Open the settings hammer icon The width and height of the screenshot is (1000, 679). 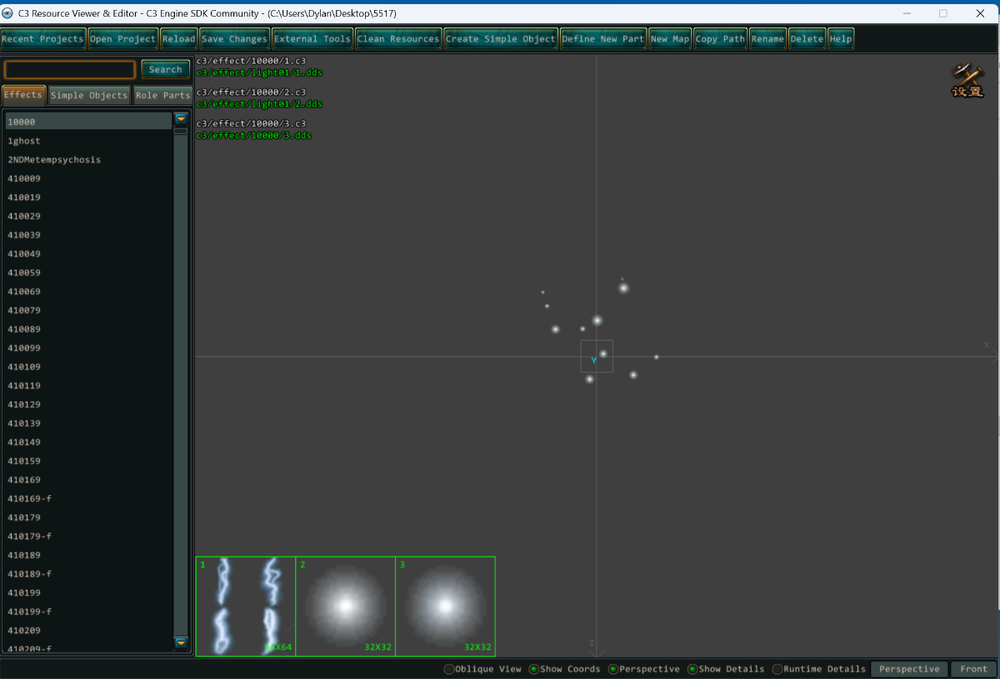pyautogui.click(x=967, y=80)
